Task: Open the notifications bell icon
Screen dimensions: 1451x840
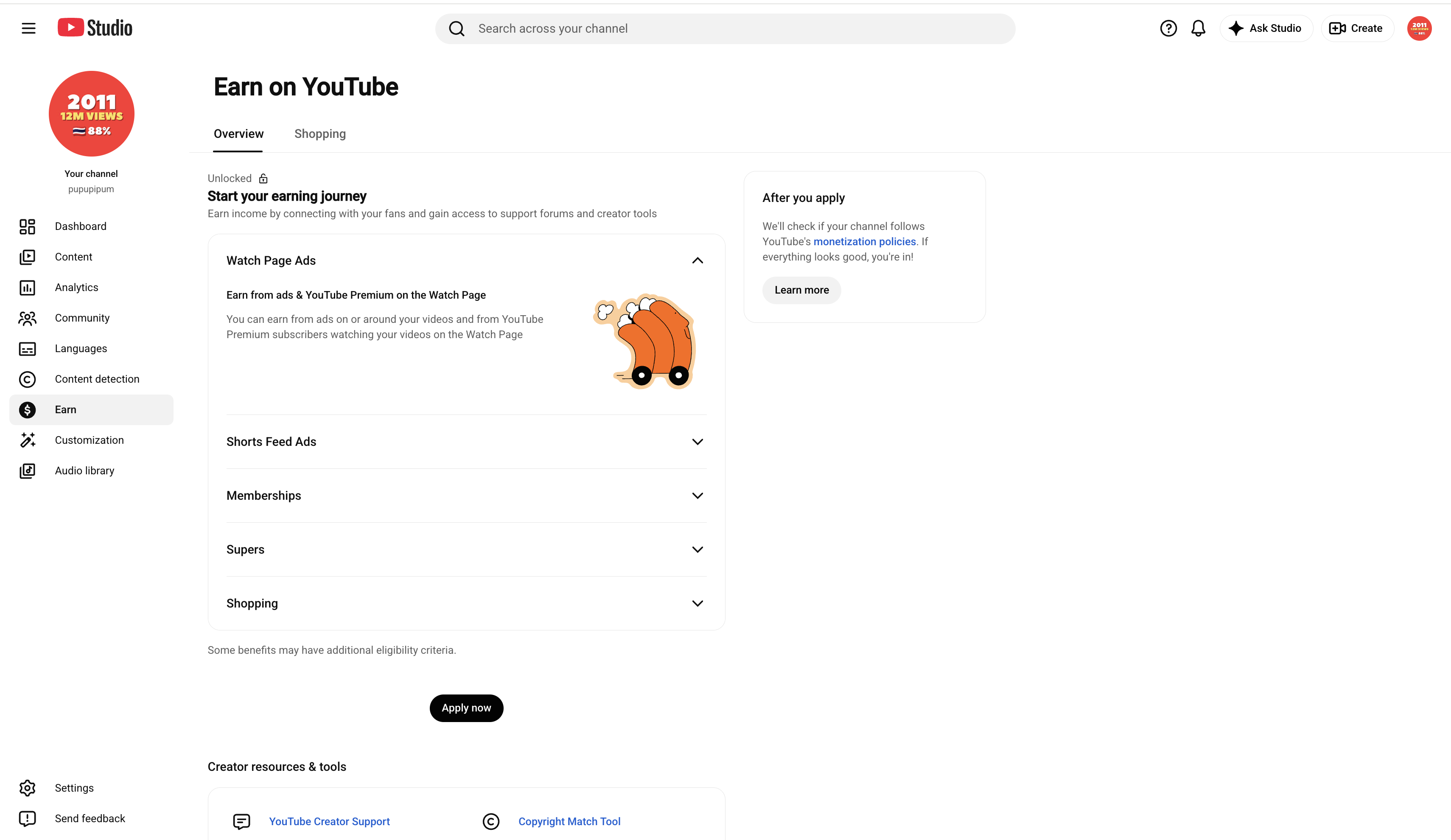Action: [x=1198, y=28]
